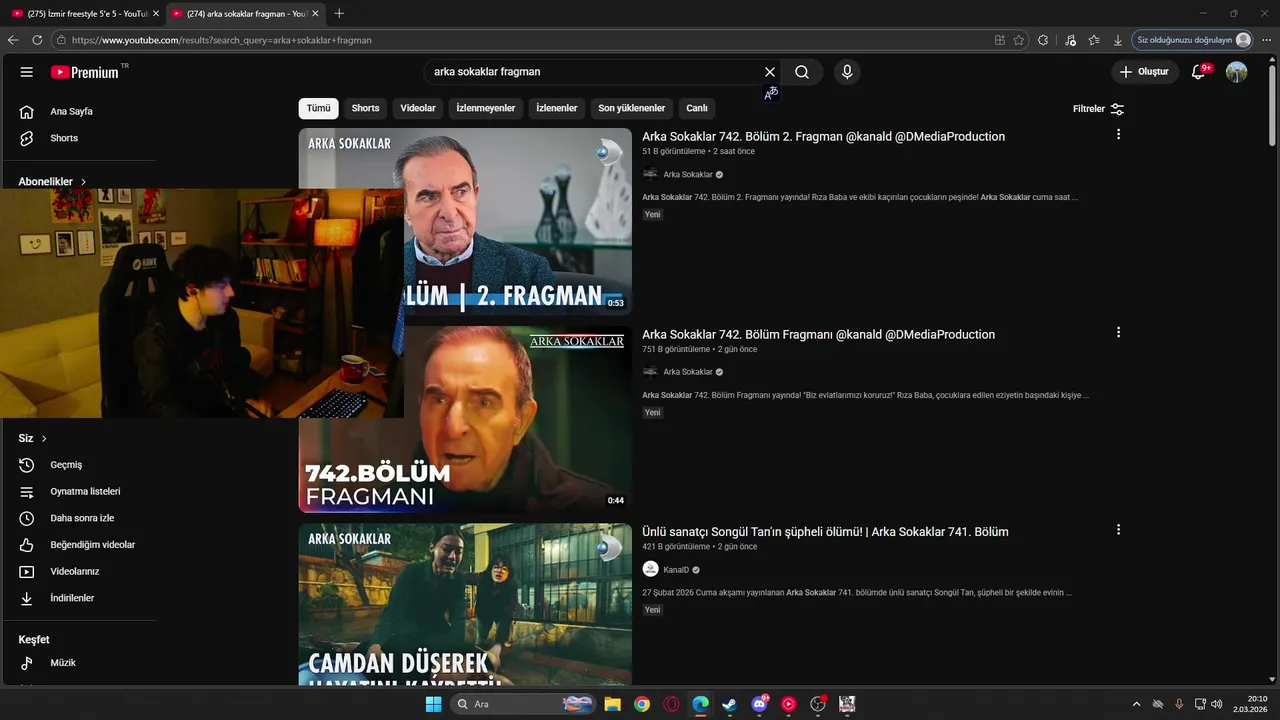
Task: Open Arka Sokaklar 742. Bölüm Fragmanı title
Action: pos(818,334)
